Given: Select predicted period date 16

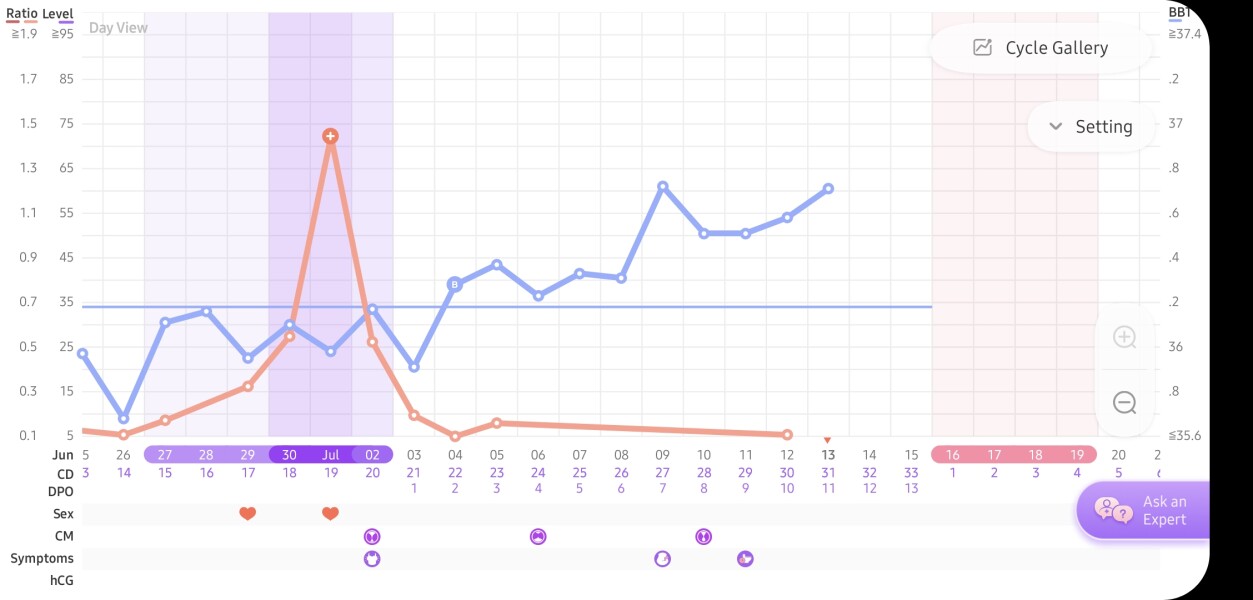Looking at the screenshot, I should tap(952, 455).
